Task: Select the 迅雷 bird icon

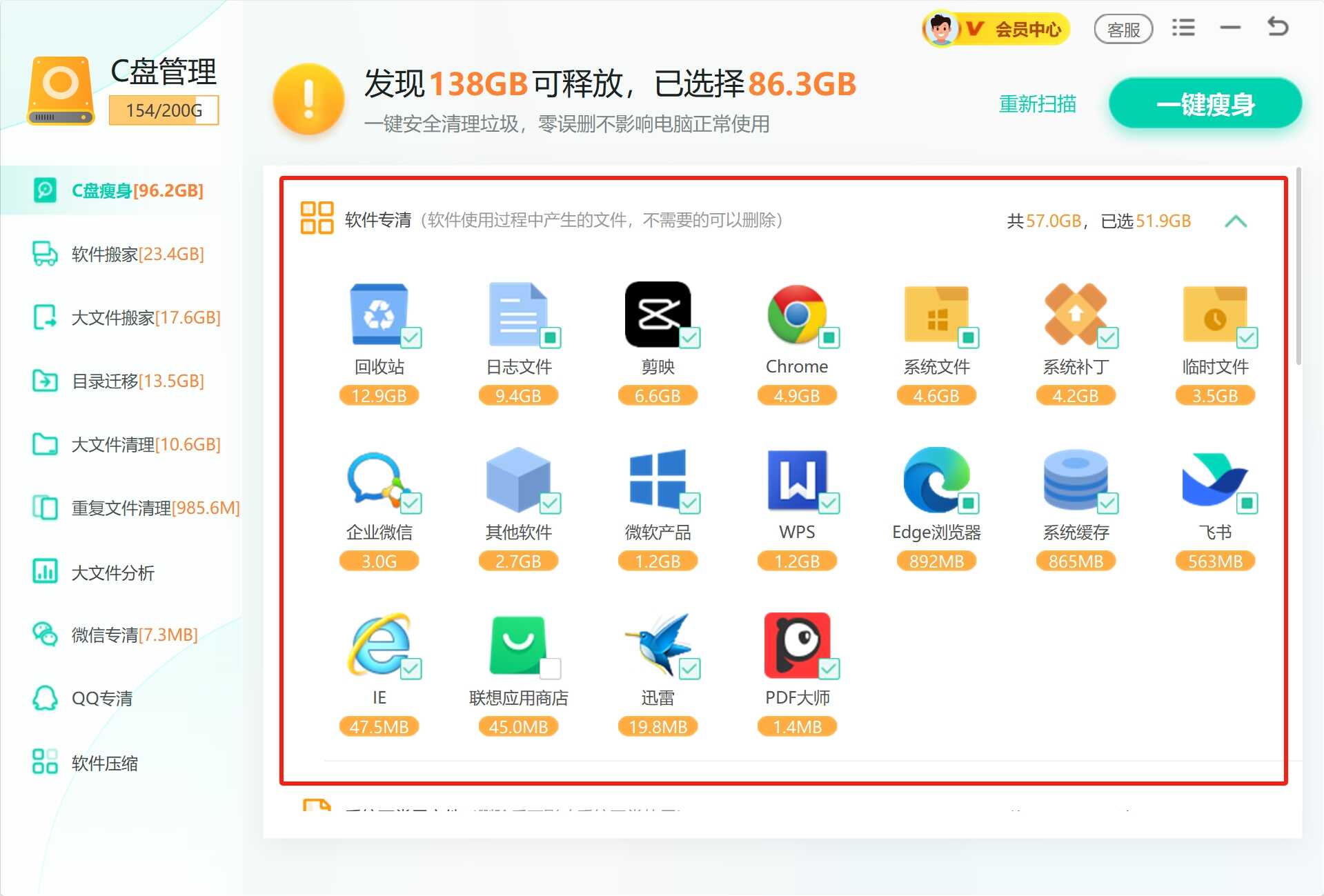Action: (x=658, y=645)
